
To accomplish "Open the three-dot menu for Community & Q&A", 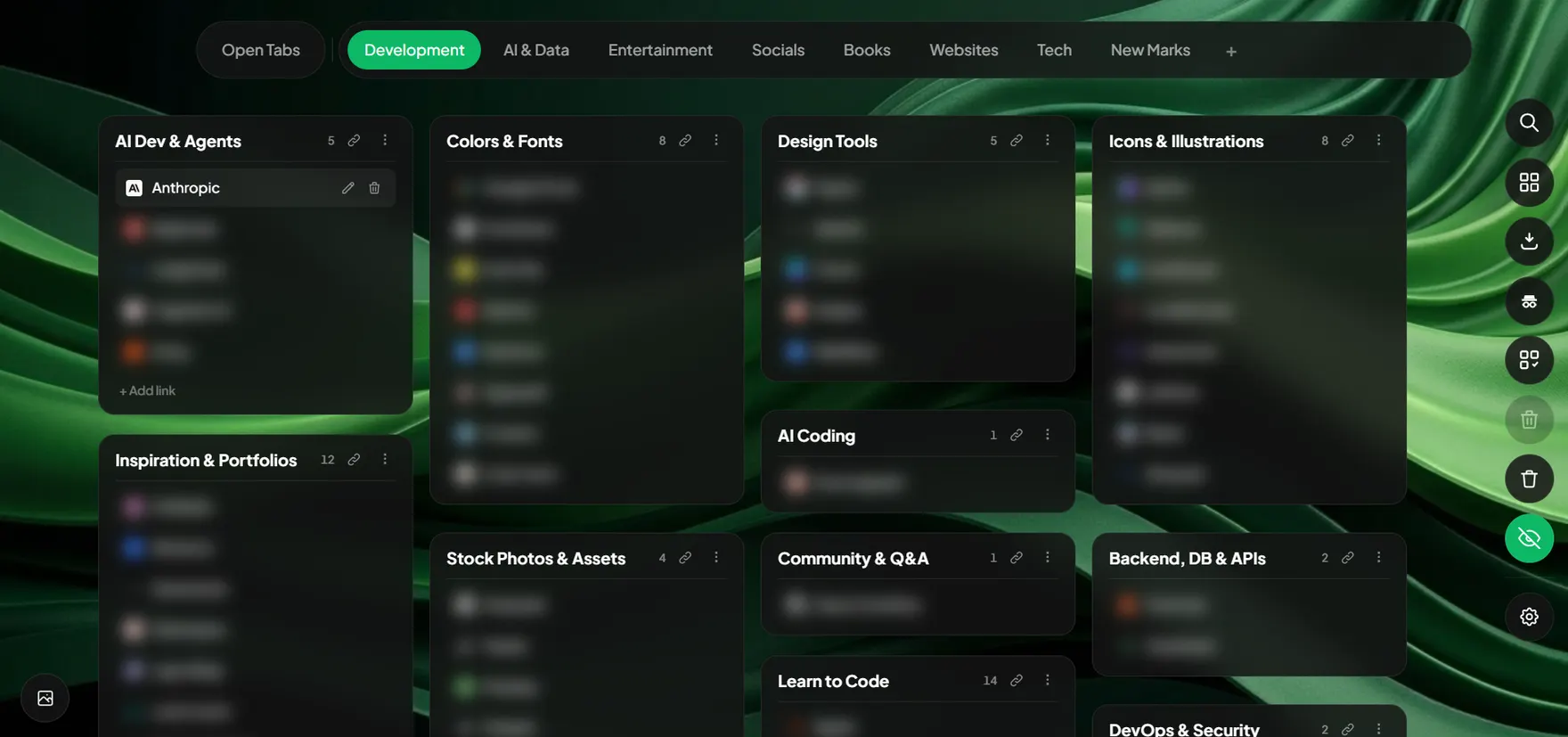I will tap(1048, 558).
